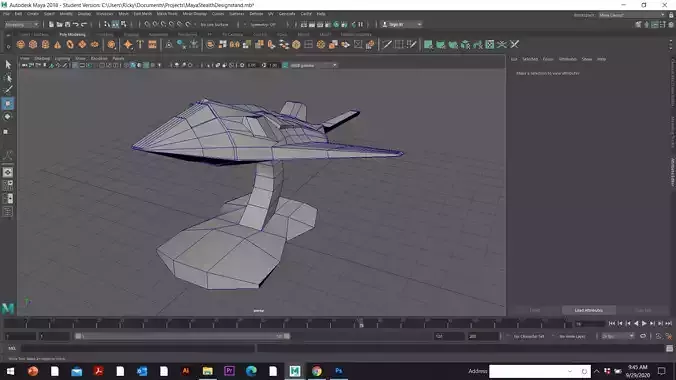The width and height of the screenshot is (676, 380).
Task: Toggle the workspace lock icon
Action: pyautogui.click(x=671, y=15)
